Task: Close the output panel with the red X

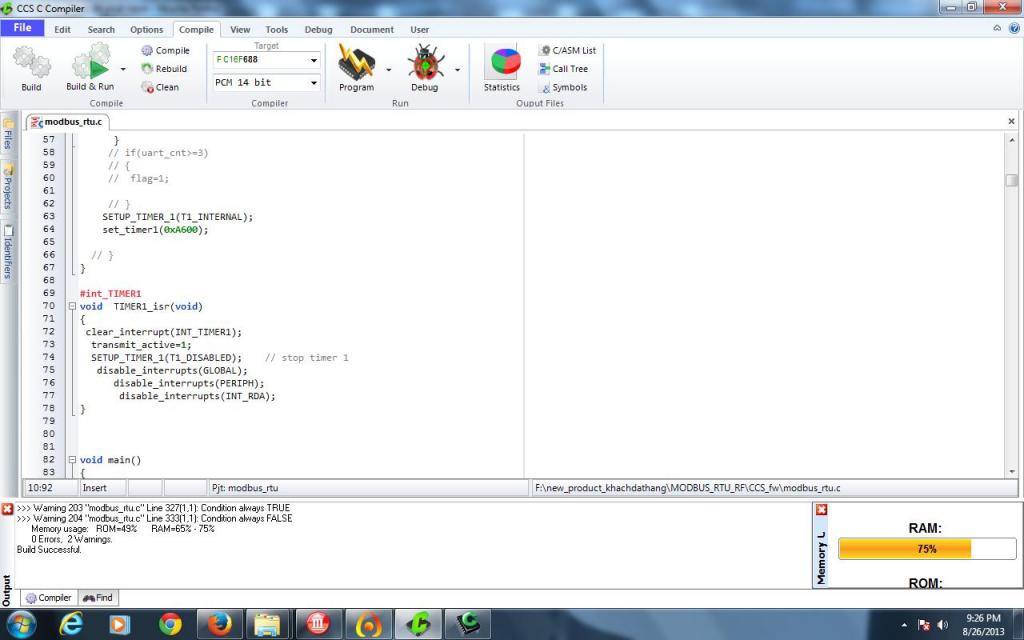Action: pyautogui.click(x=7, y=509)
